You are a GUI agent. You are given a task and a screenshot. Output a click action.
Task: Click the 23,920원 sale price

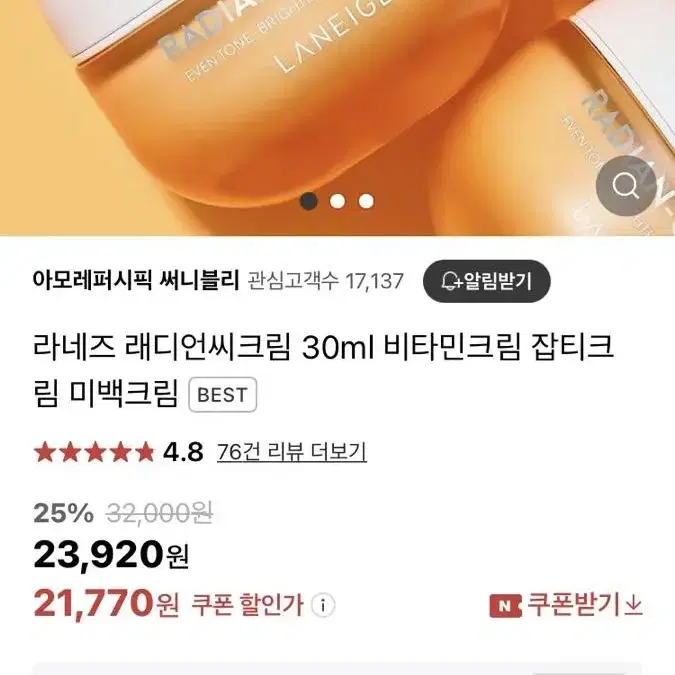point(111,555)
